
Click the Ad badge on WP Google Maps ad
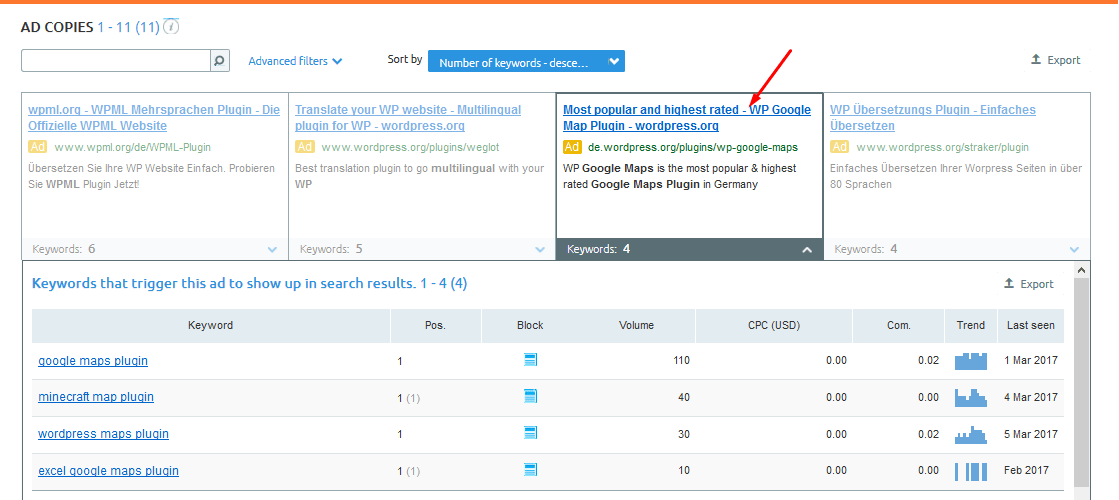pyautogui.click(x=572, y=147)
